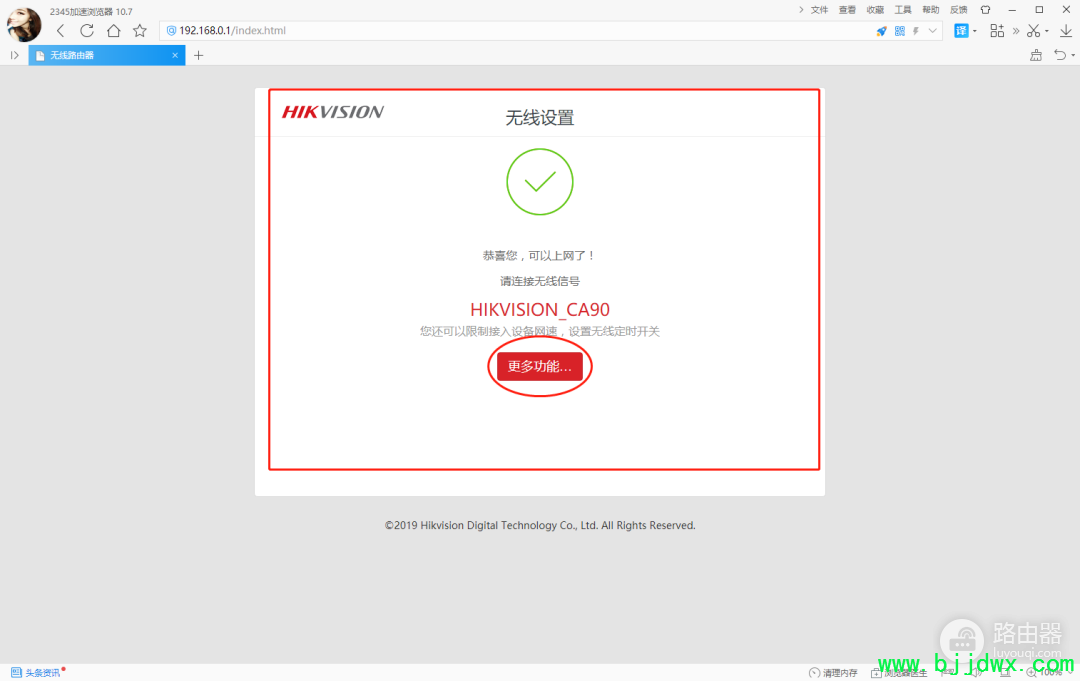Click the scissors screenshot tool
The height and width of the screenshot is (681, 1080).
click(x=1033, y=30)
